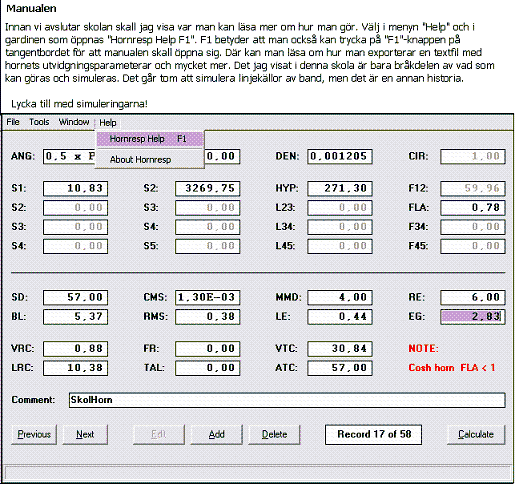Choose Hornresp Help F1 menu entry
The image size is (515, 484).
[x=150, y=139]
